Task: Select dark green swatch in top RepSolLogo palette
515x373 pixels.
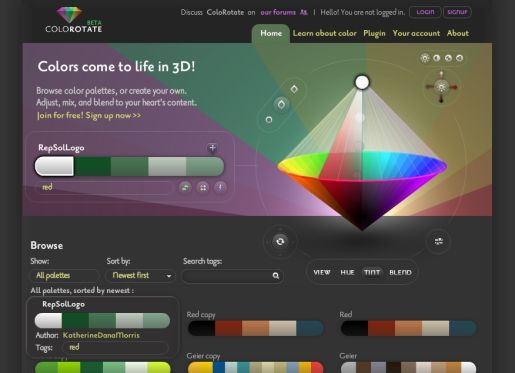Action: [92, 166]
